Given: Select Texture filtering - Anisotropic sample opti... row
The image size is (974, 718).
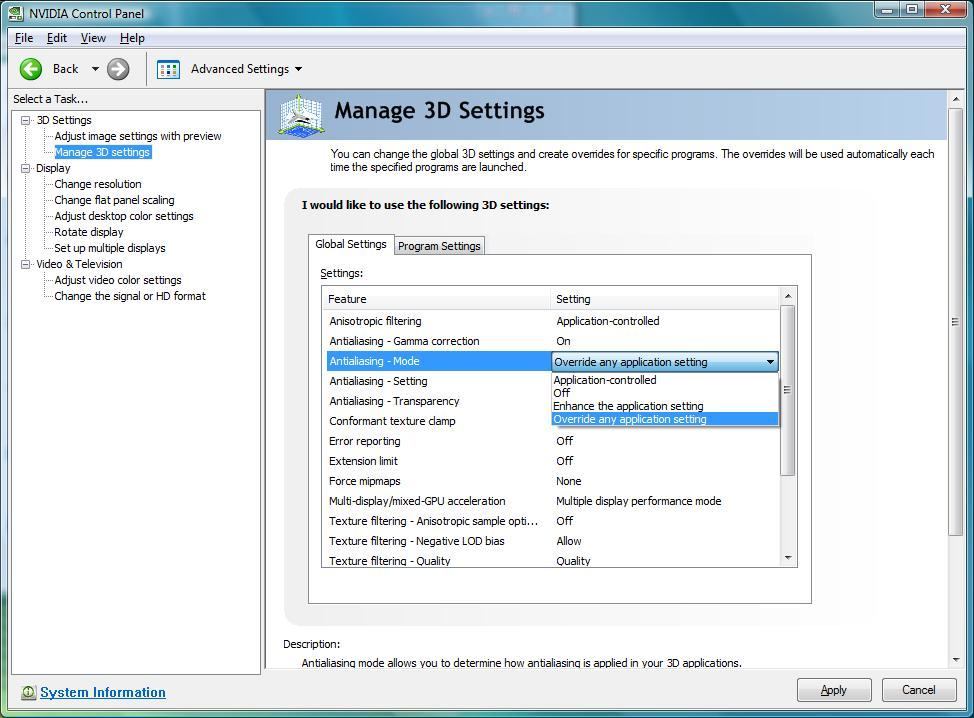Looking at the screenshot, I should click(552, 520).
